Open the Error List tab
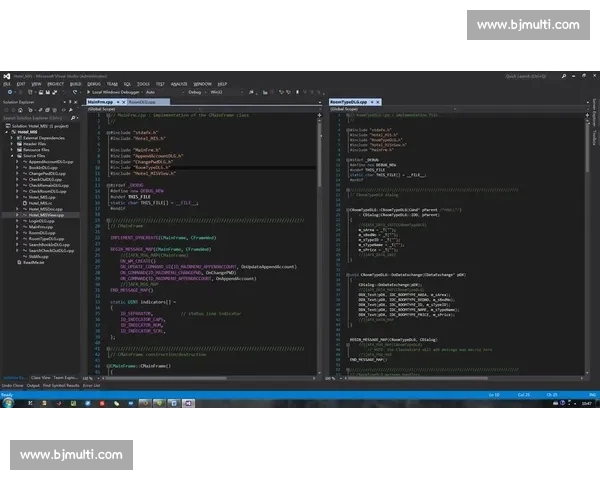The height and width of the screenshot is (480, 600). pos(91,386)
